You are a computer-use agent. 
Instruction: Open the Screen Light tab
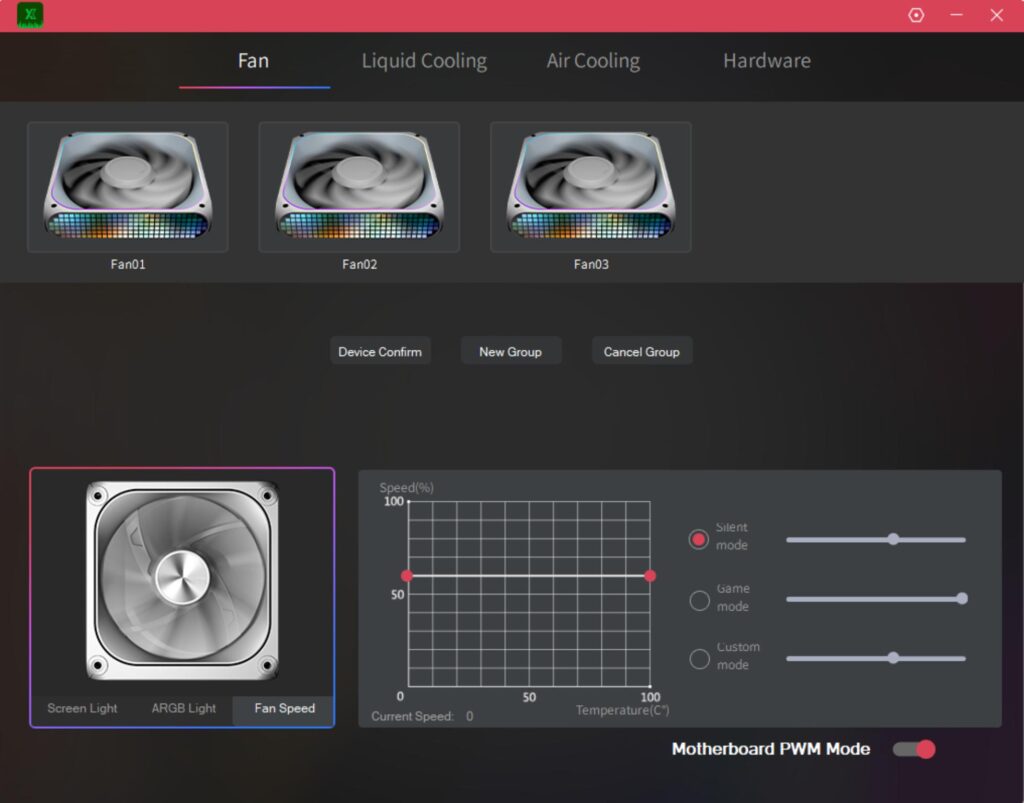coord(82,708)
